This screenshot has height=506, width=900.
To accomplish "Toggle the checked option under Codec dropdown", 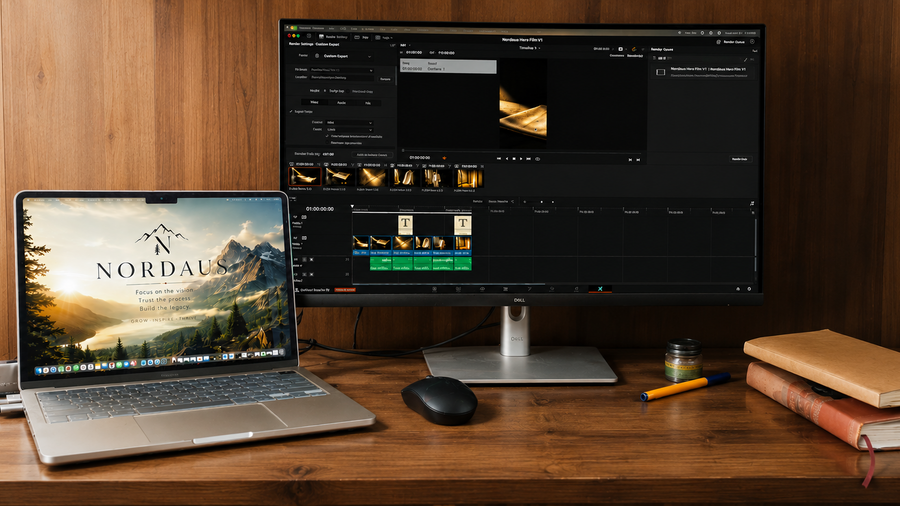I will tap(327, 136).
